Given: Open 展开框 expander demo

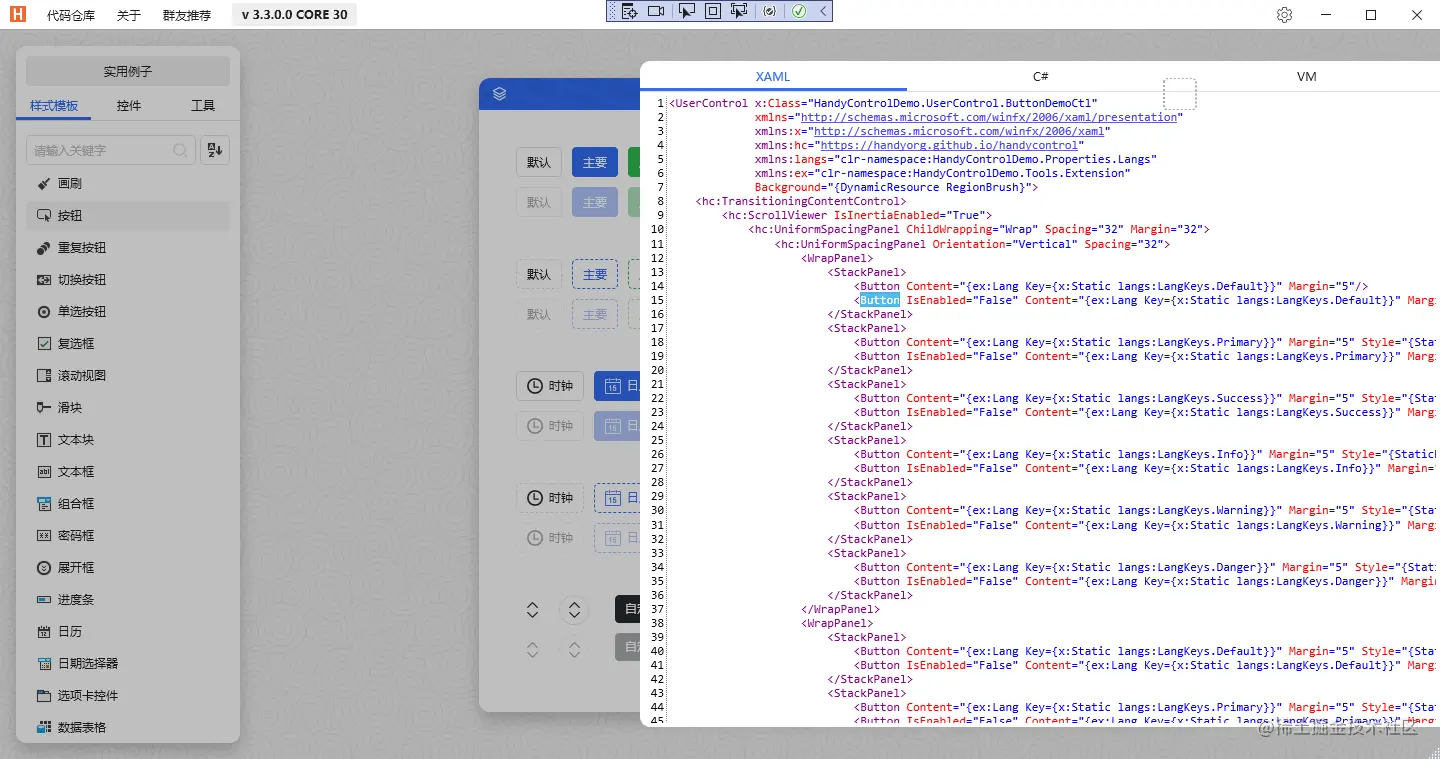Looking at the screenshot, I should point(128,568).
